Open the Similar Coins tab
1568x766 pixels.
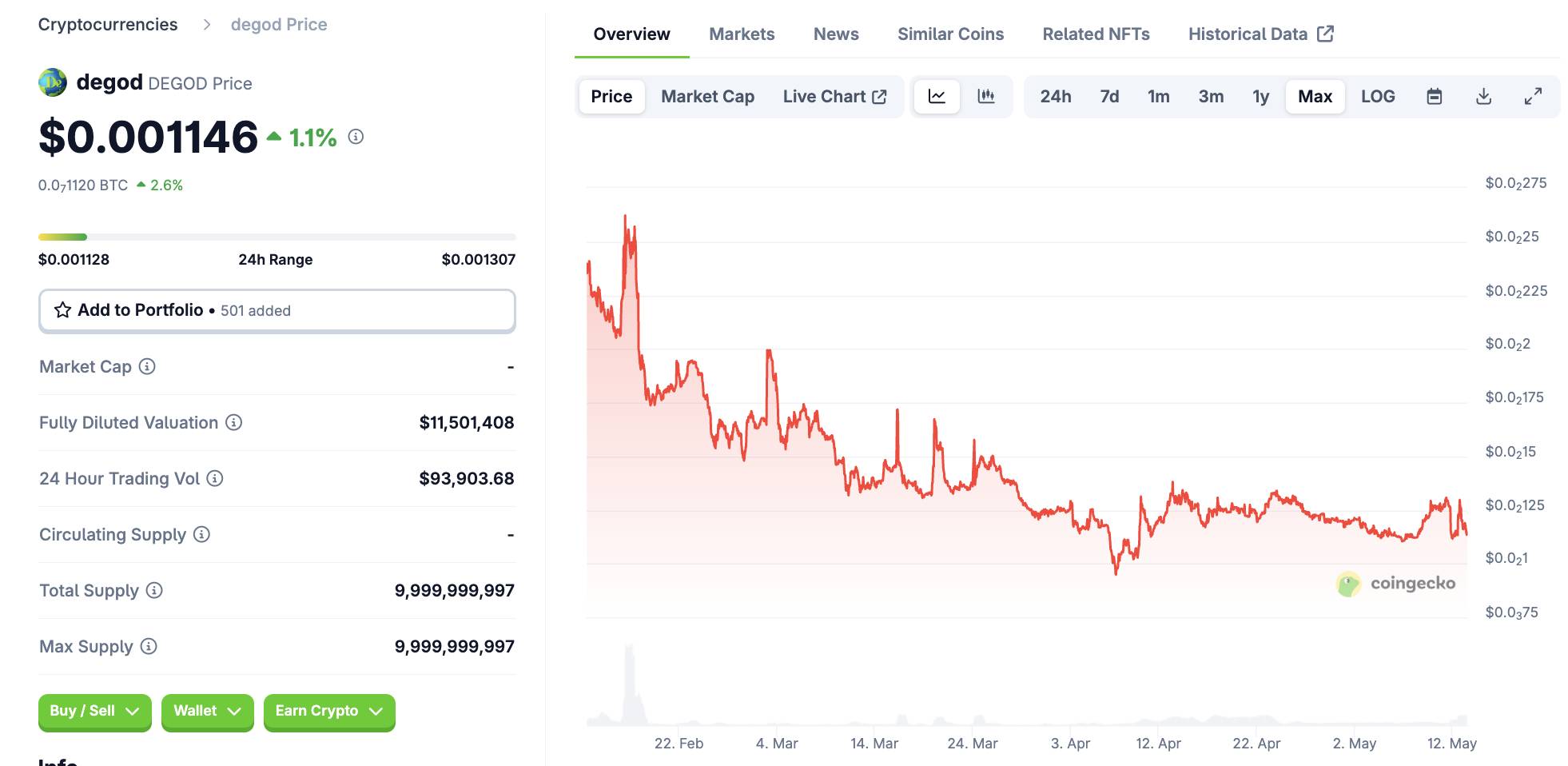(950, 34)
